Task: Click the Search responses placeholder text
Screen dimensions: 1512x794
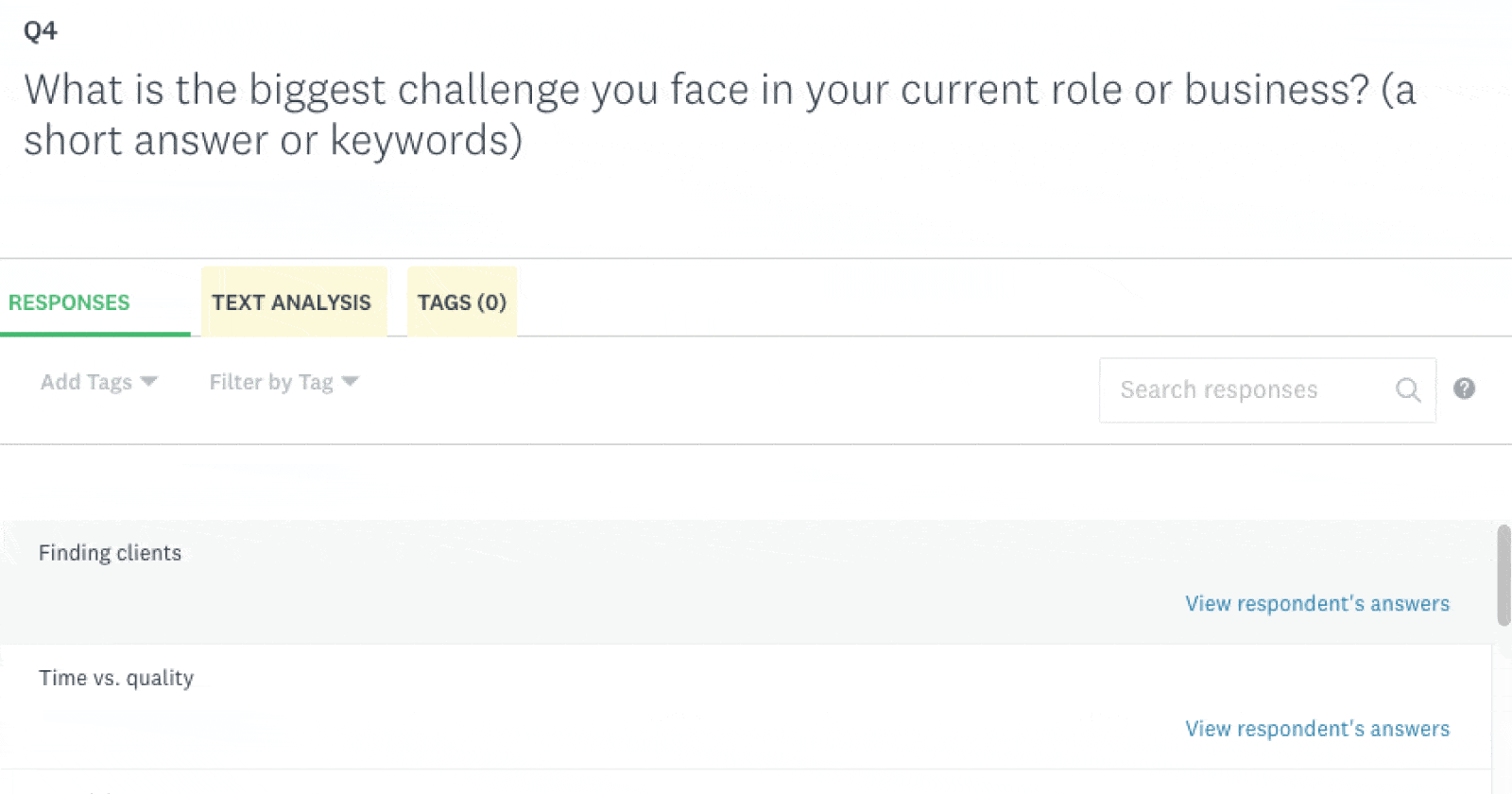Action: tap(1219, 389)
